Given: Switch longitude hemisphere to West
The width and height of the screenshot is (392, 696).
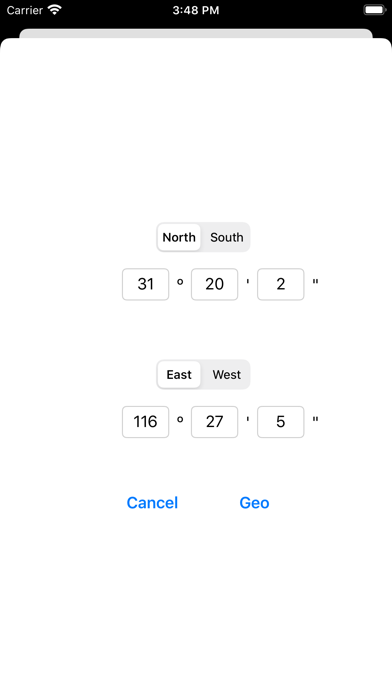Looking at the screenshot, I should click(x=226, y=375).
